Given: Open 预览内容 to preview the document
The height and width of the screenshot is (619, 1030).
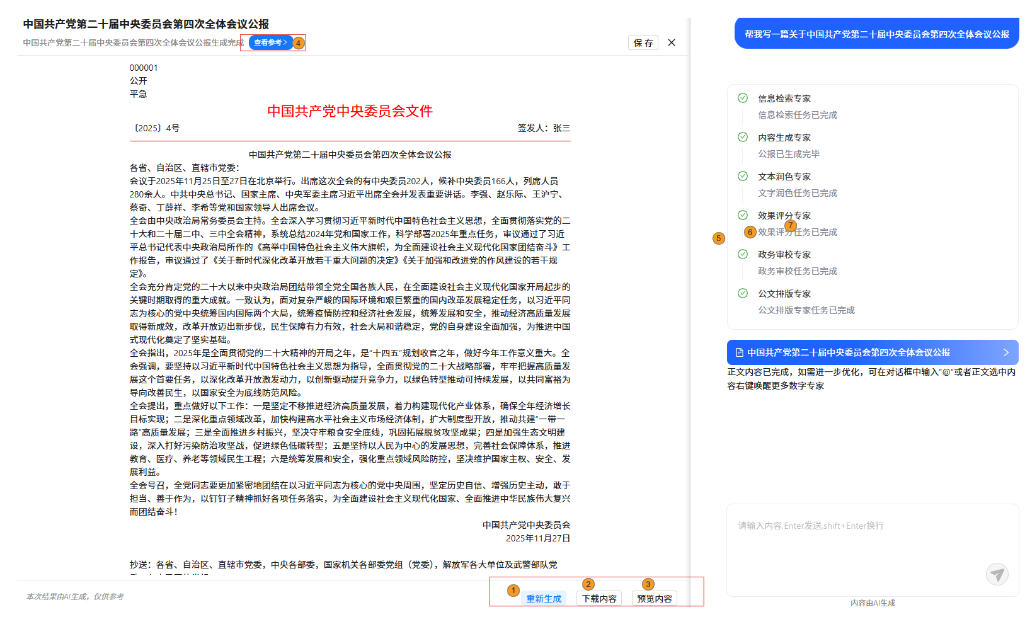Looking at the screenshot, I should [x=655, y=598].
